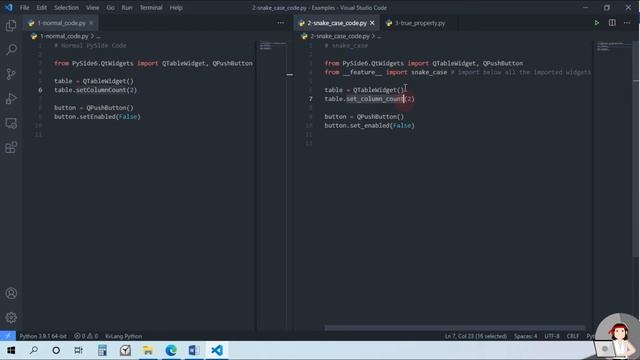
Task: Change the UTF-8 file encoding
Action: [552, 336]
